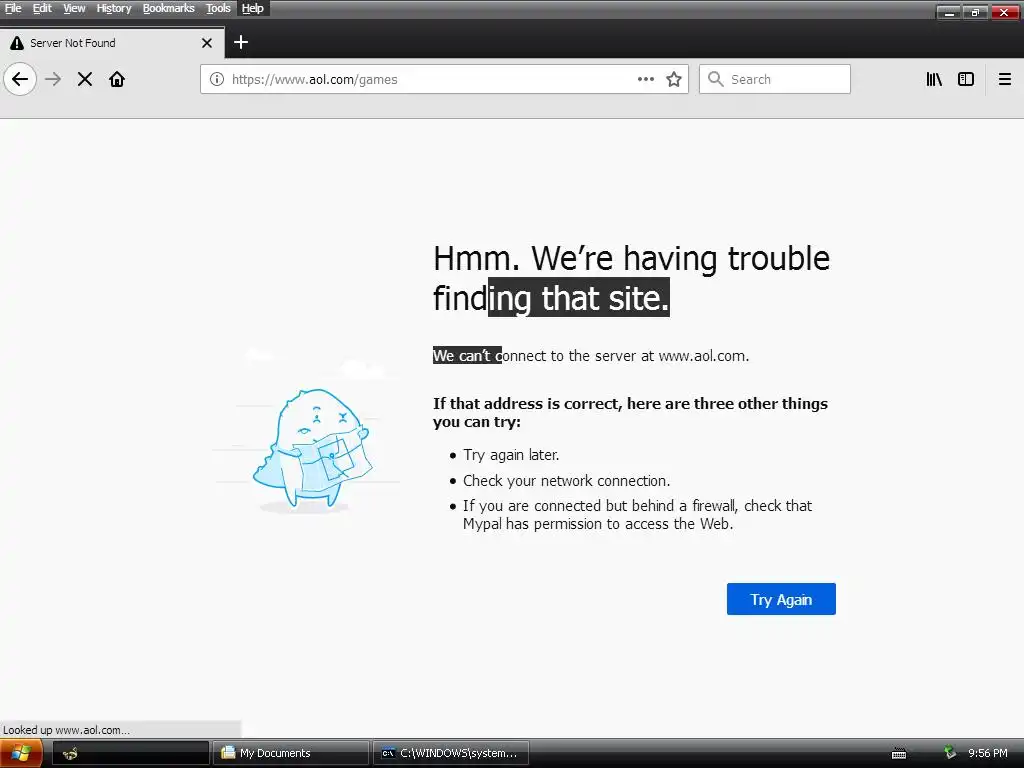Bookmark this page with the star

coord(674,80)
